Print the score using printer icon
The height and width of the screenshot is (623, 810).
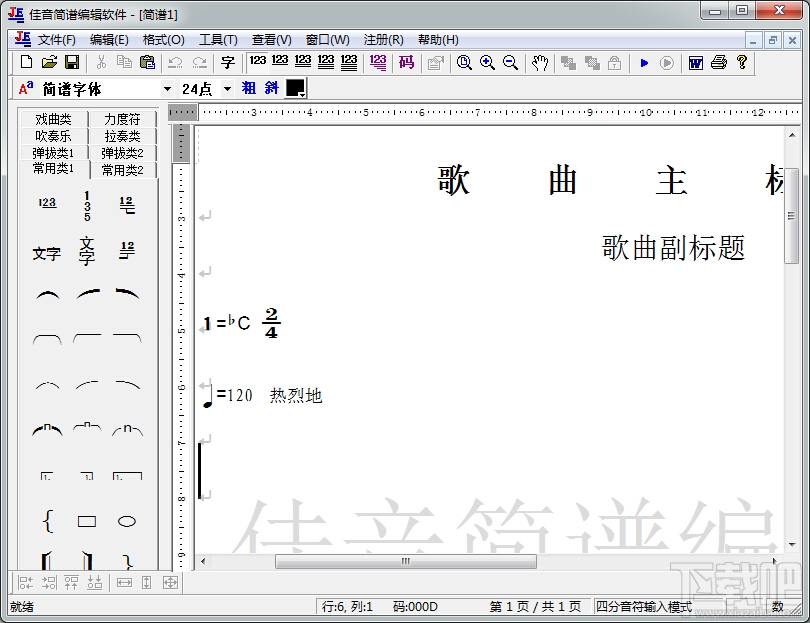pyautogui.click(x=719, y=63)
